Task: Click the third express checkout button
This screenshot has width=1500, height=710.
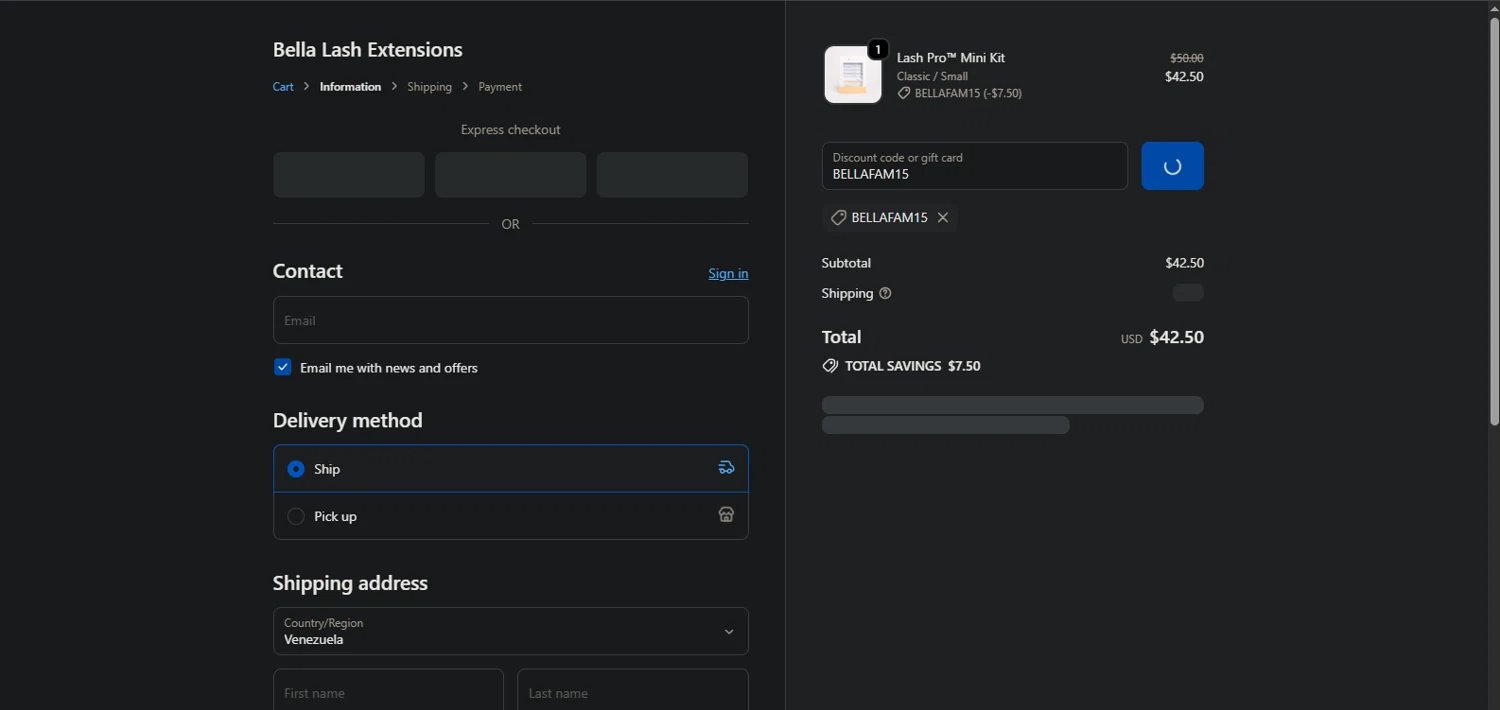Action: [x=672, y=175]
